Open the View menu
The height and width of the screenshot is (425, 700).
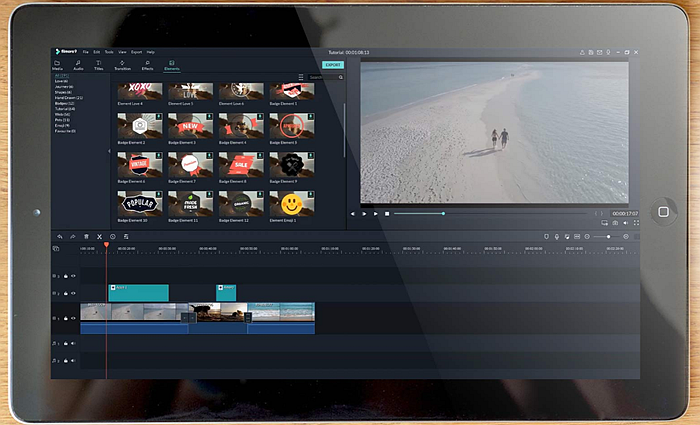click(122, 52)
